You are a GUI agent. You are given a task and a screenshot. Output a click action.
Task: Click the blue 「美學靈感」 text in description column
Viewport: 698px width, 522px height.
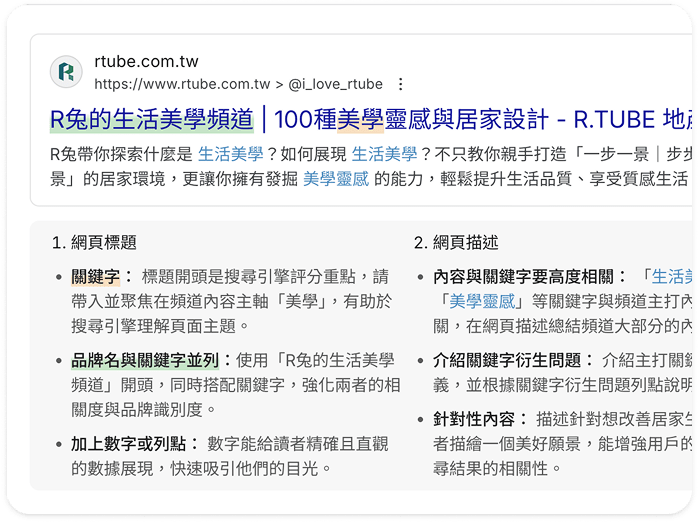coord(482,302)
